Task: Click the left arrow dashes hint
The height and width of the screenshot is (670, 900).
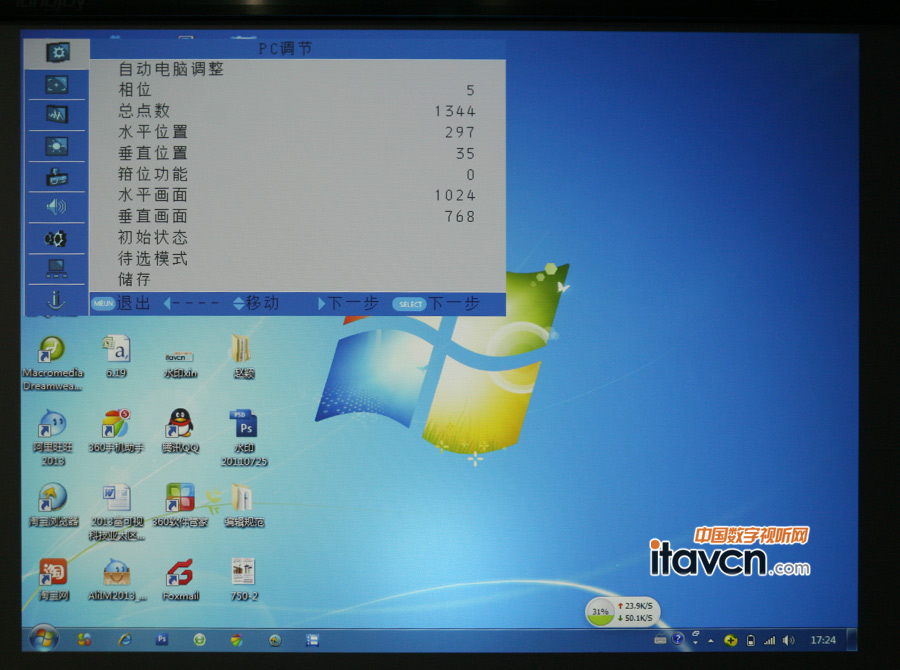Action: coord(191,303)
